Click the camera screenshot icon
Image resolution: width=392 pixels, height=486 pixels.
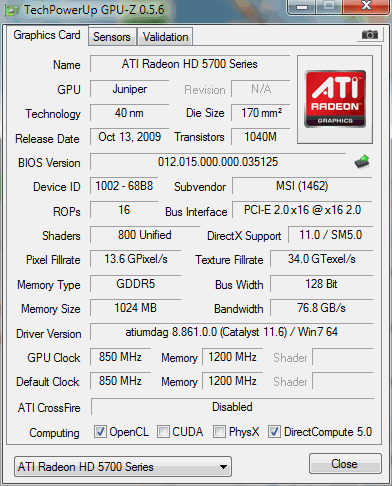pyautogui.click(x=370, y=34)
